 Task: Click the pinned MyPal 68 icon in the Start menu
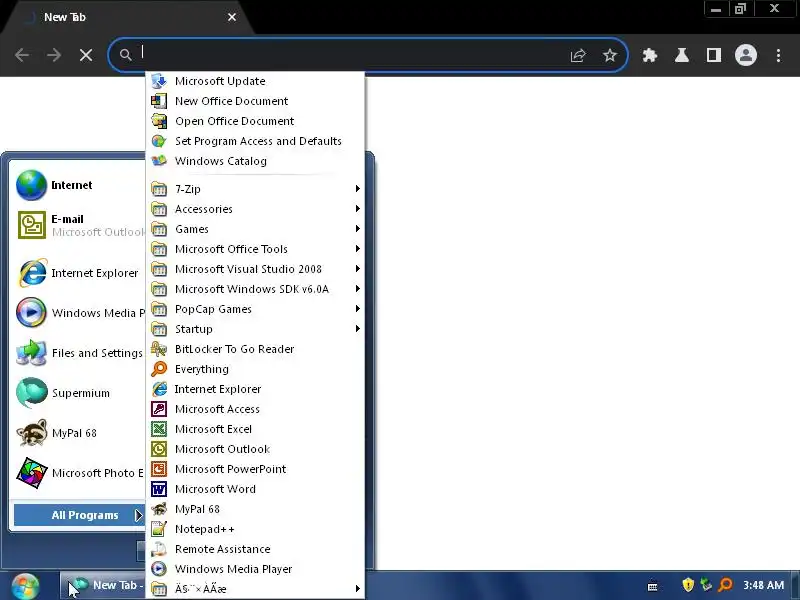32,433
